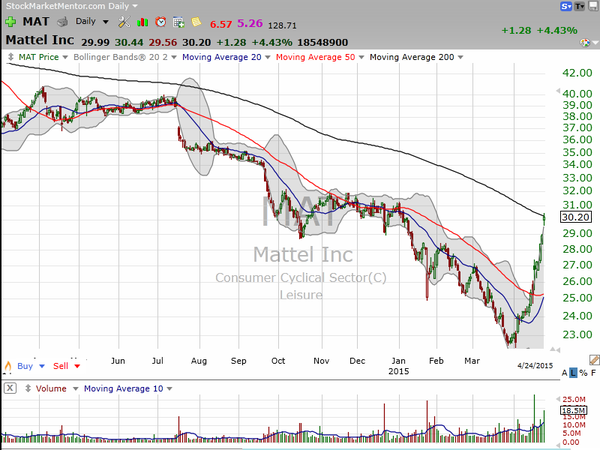600x450 pixels.
Task: Open the yellow sticky note icon
Action: point(196,21)
